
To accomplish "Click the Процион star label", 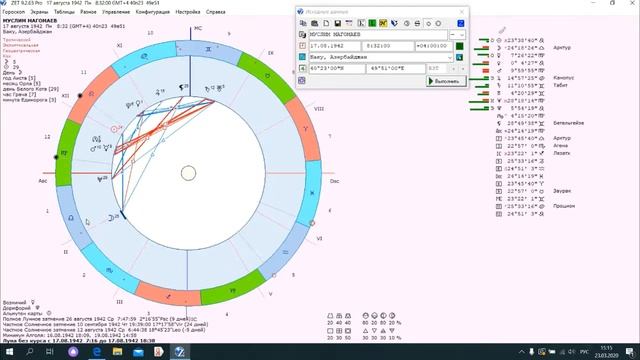I will 564,206.
